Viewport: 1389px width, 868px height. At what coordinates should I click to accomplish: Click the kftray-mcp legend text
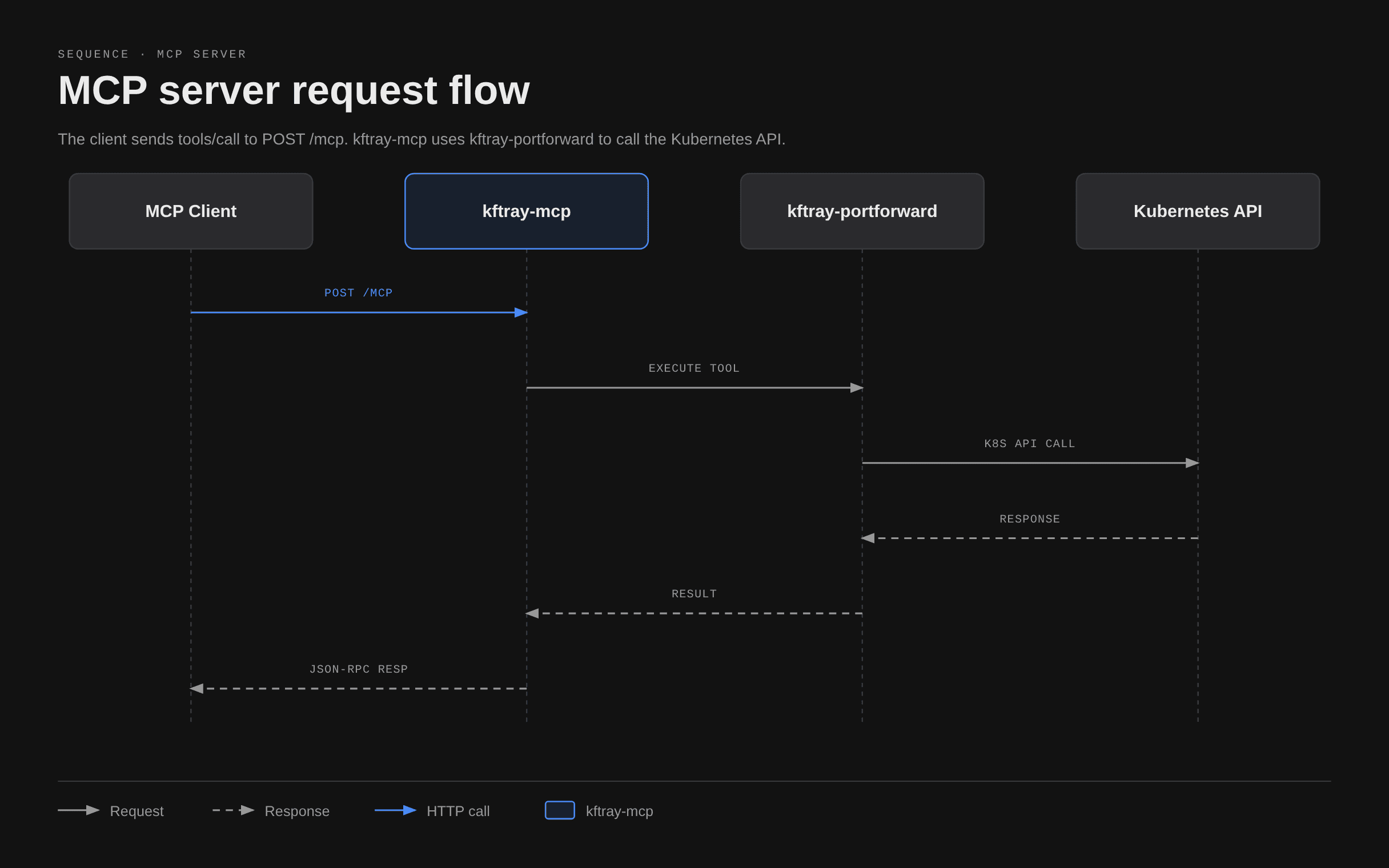tap(619, 811)
